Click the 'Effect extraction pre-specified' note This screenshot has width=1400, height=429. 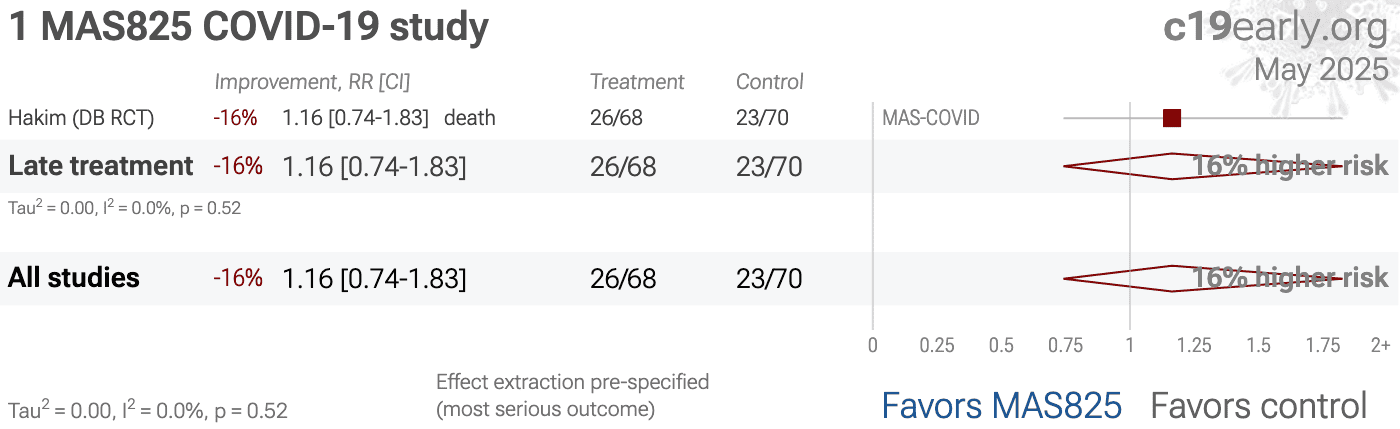coord(573,382)
